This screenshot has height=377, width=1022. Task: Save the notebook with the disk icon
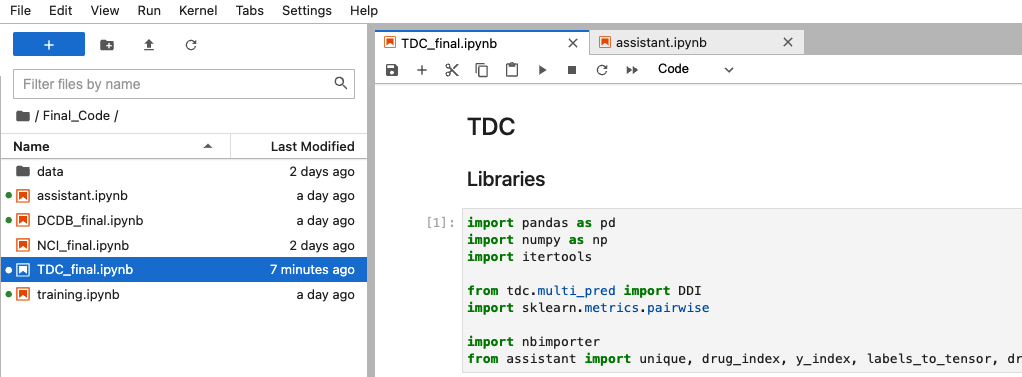point(392,70)
